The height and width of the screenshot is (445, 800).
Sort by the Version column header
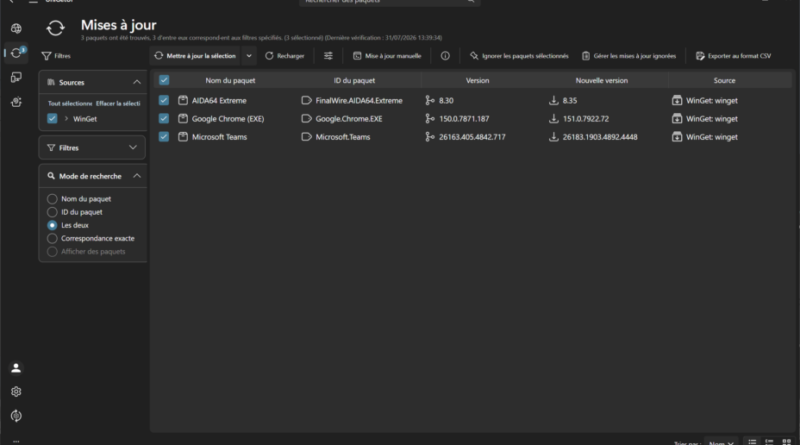pyautogui.click(x=478, y=80)
